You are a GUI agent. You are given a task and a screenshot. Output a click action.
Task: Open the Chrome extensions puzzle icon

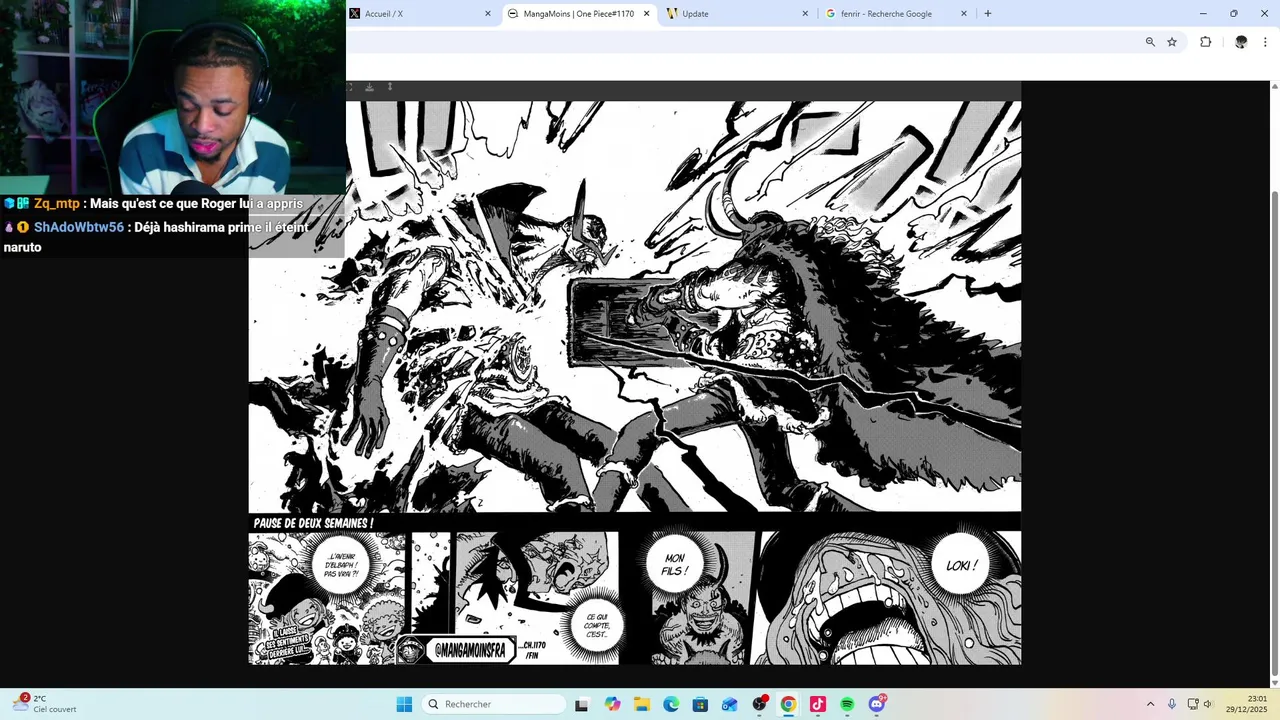1205,42
